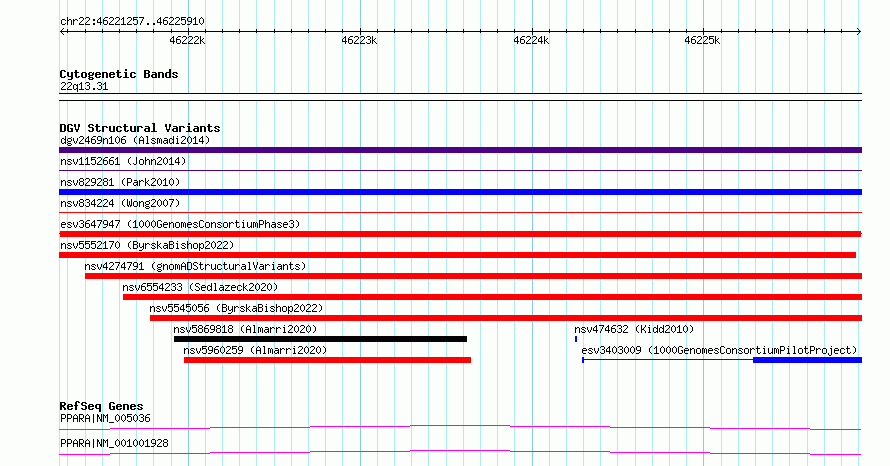This screenshot has width=890, height=466.
Task: Click the DGV Structural Variants track heading
Action: (140, 128)
